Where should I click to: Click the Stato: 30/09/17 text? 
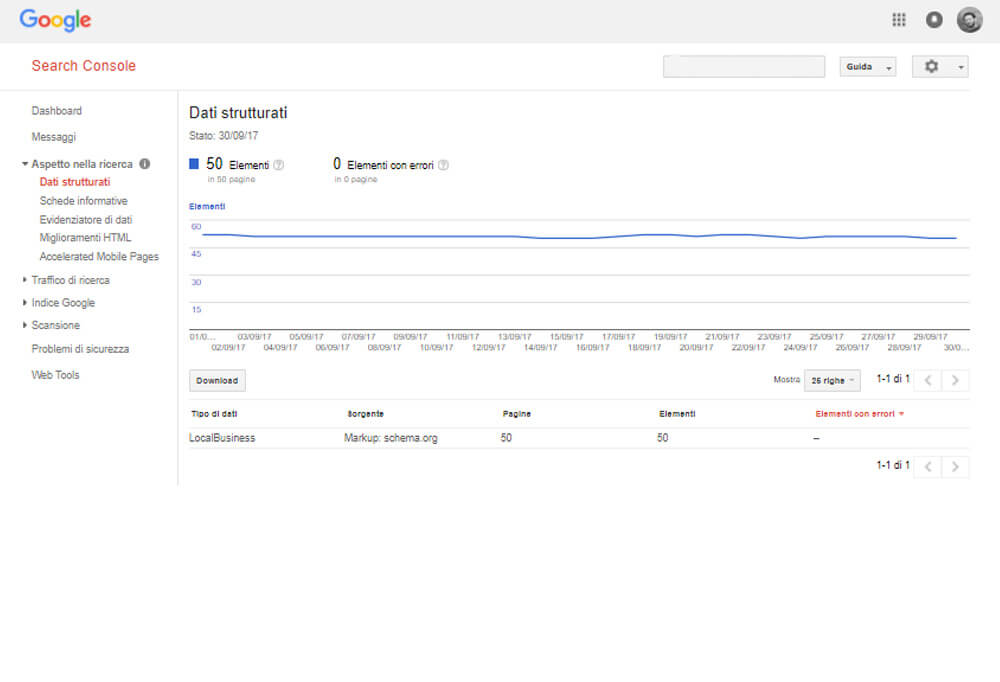pos(223,136)
